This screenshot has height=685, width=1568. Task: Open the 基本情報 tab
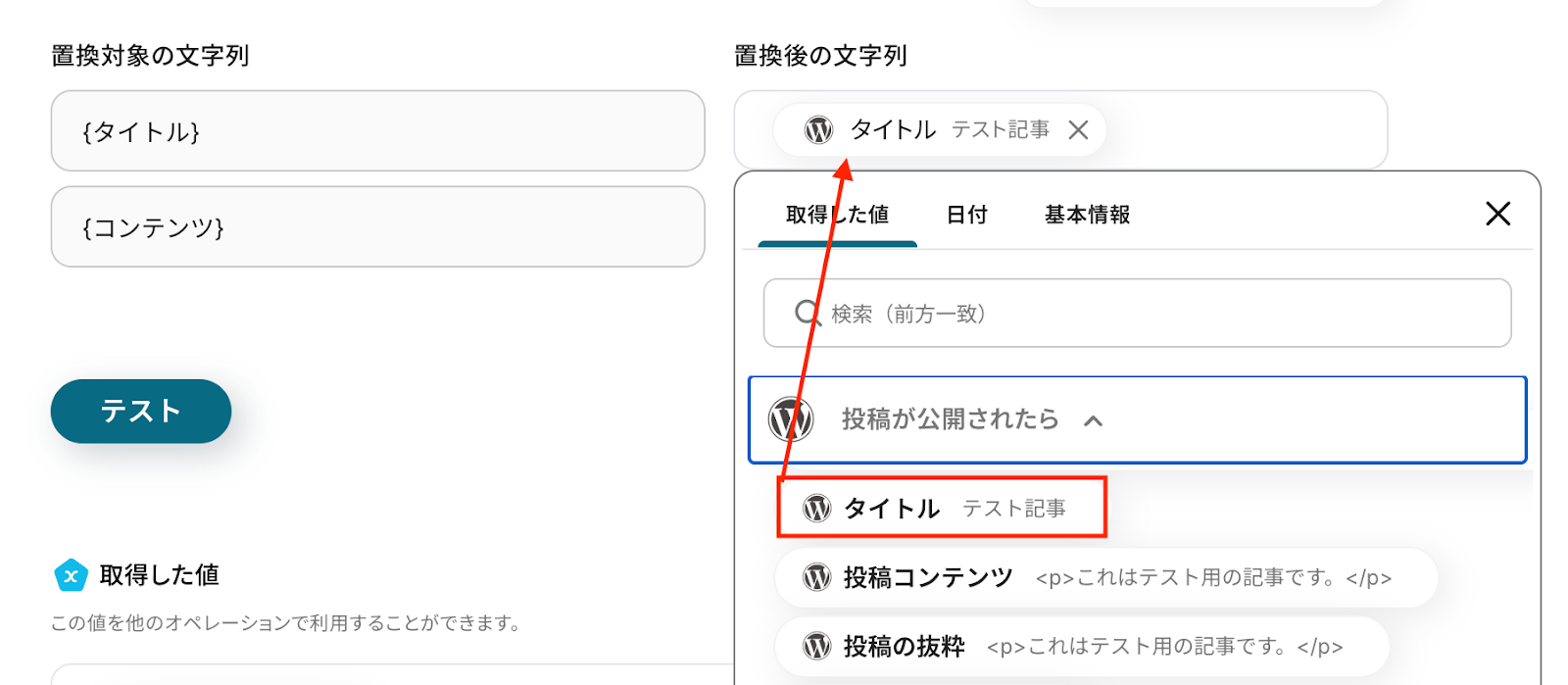pos(1087,215)
